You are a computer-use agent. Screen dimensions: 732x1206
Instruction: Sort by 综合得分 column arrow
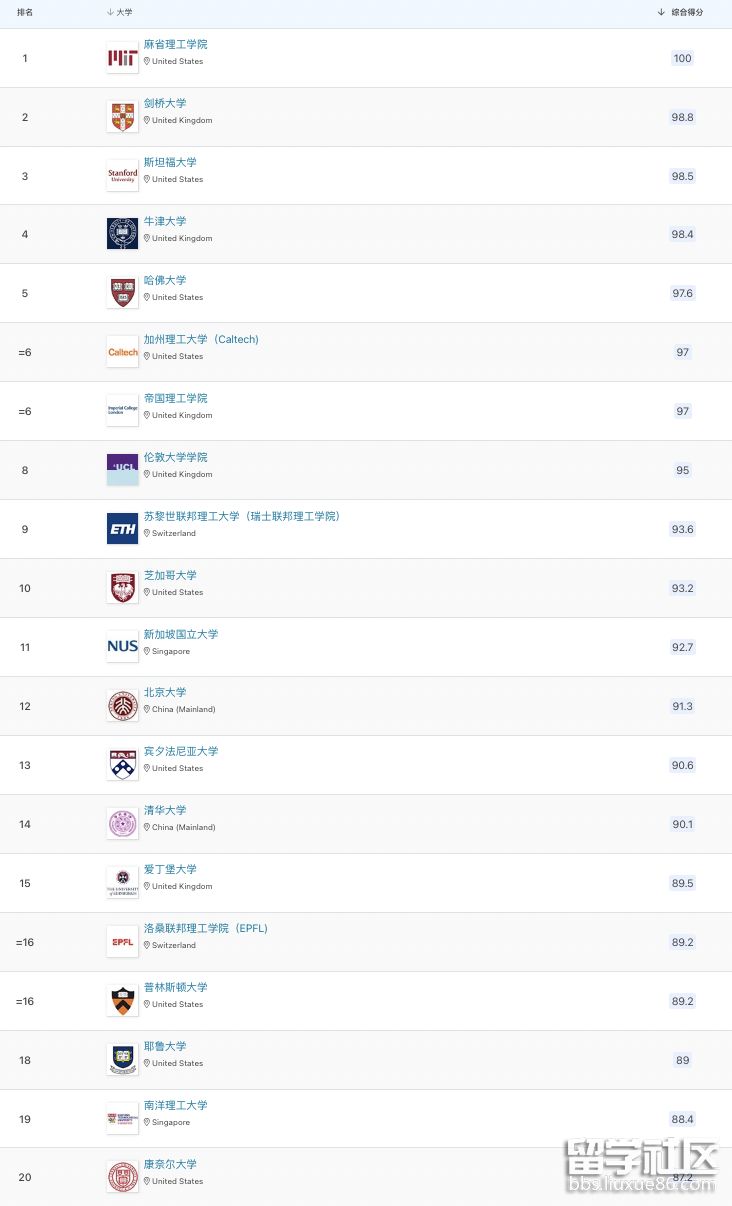[x=661, y=12]
